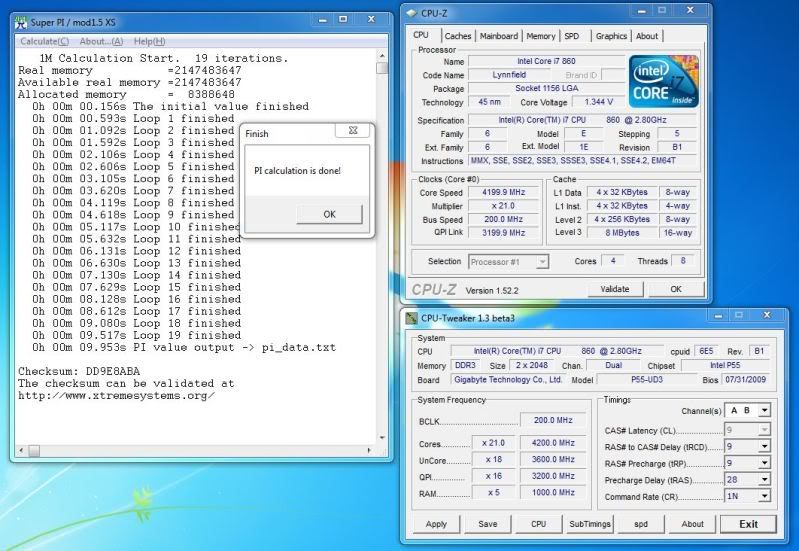Click About button in CPU-Tweaker
Image resolution: width=799 pixels, height=551 pixels.
coord(692,524)
